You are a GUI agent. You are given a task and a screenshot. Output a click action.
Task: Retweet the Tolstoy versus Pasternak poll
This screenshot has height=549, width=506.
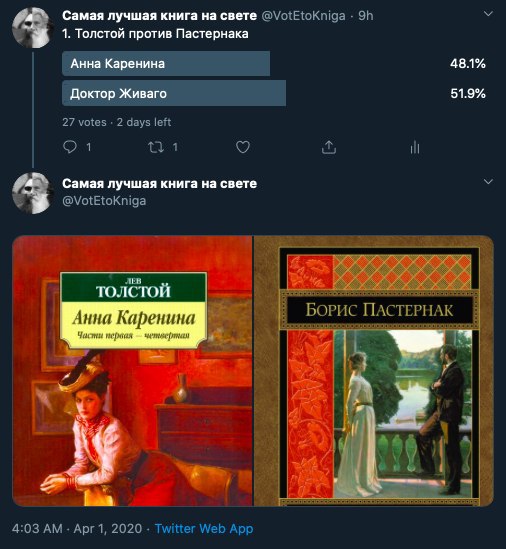pos(156,147)
